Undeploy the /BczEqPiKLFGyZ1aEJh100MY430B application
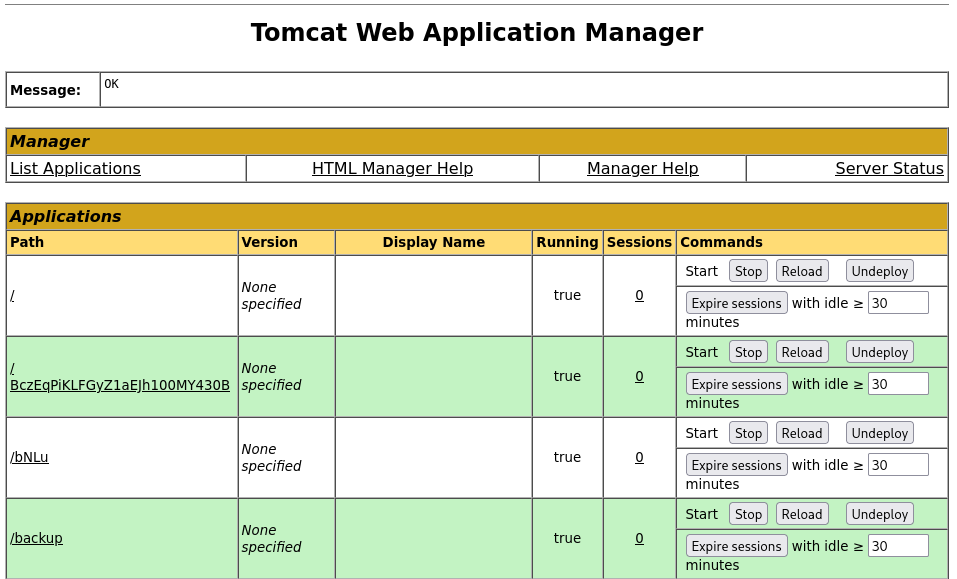The image size is (957, 579). pos(879,351)
